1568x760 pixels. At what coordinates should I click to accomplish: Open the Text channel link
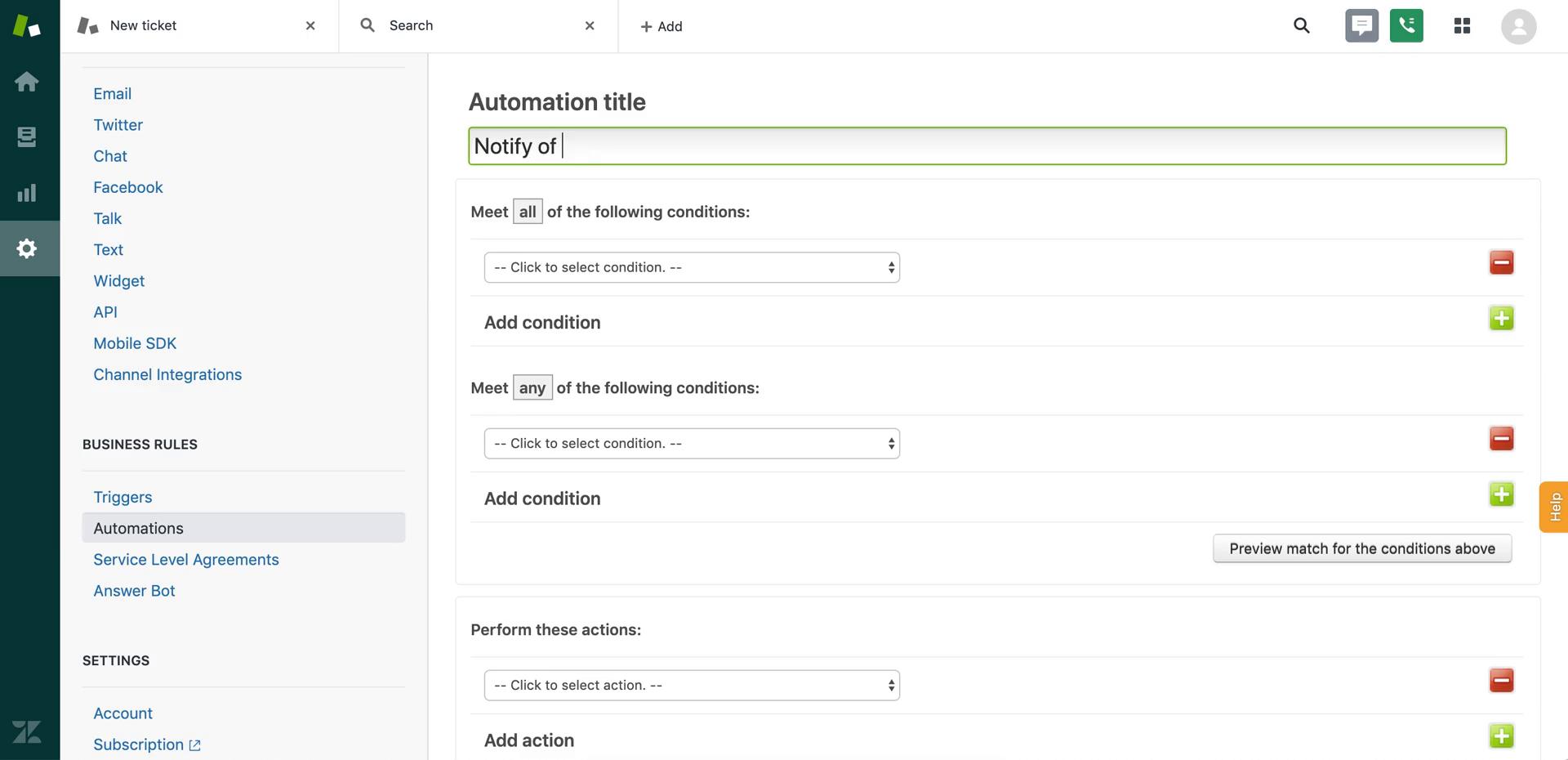(108, 249)
